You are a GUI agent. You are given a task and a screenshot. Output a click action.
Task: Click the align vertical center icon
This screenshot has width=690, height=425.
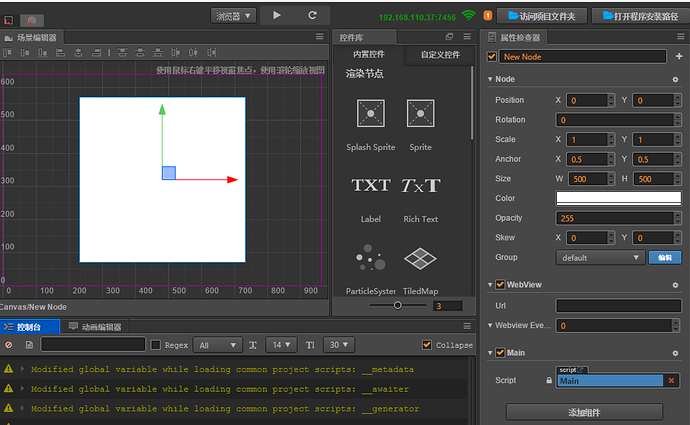coord(25,53)
